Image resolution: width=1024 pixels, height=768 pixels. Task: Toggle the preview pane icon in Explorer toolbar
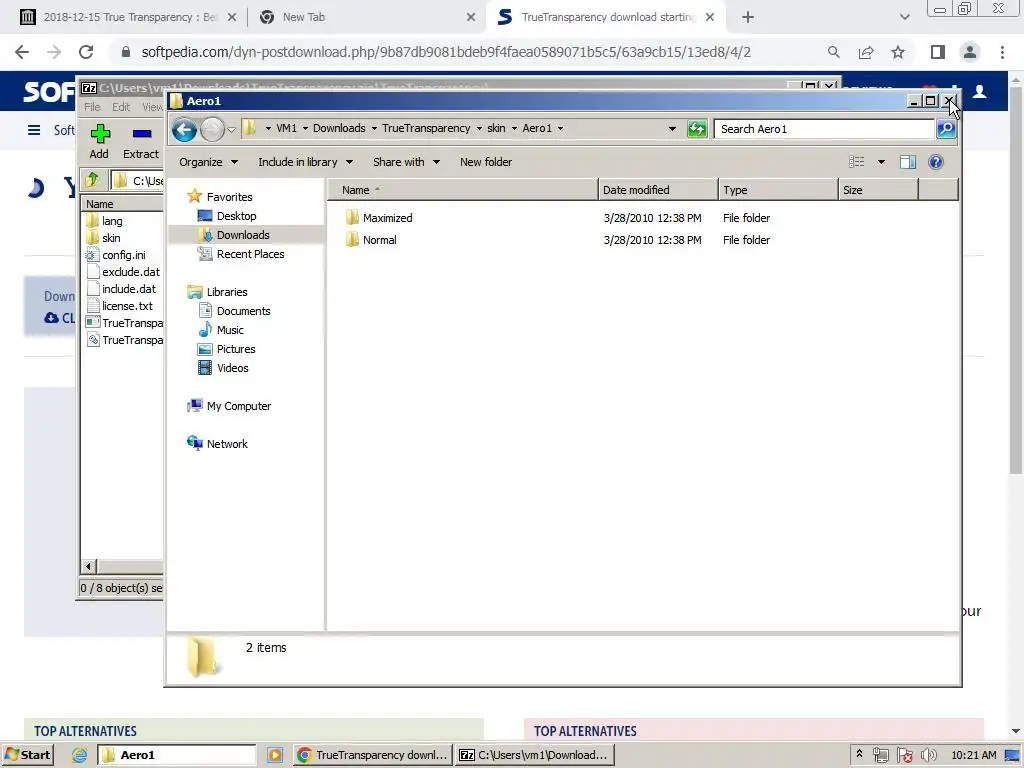point(907,162)
